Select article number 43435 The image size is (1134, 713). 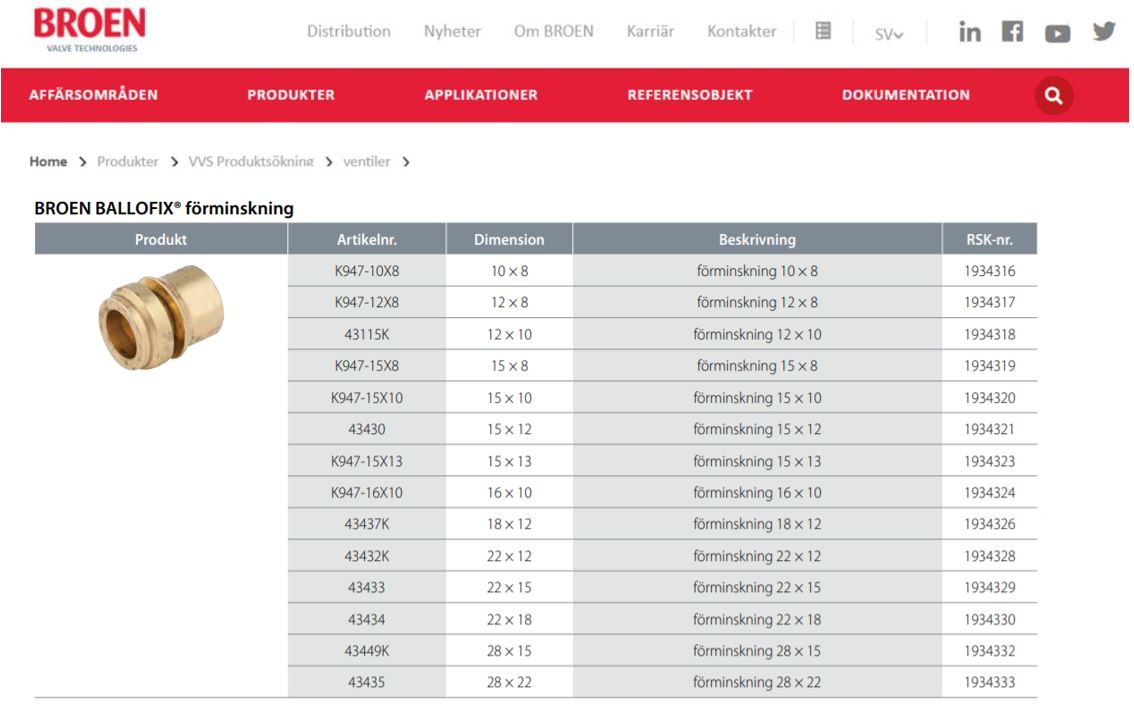click(x=367, y=682)
